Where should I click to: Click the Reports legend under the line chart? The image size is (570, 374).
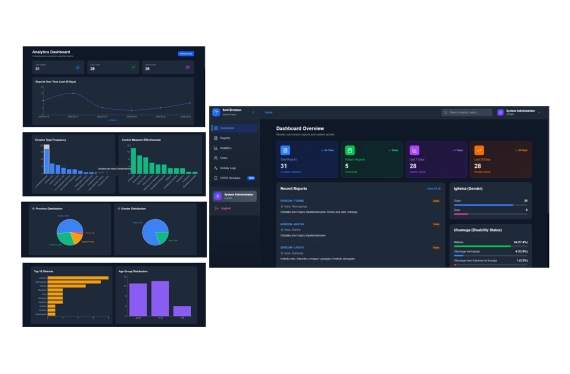(113, 120)
